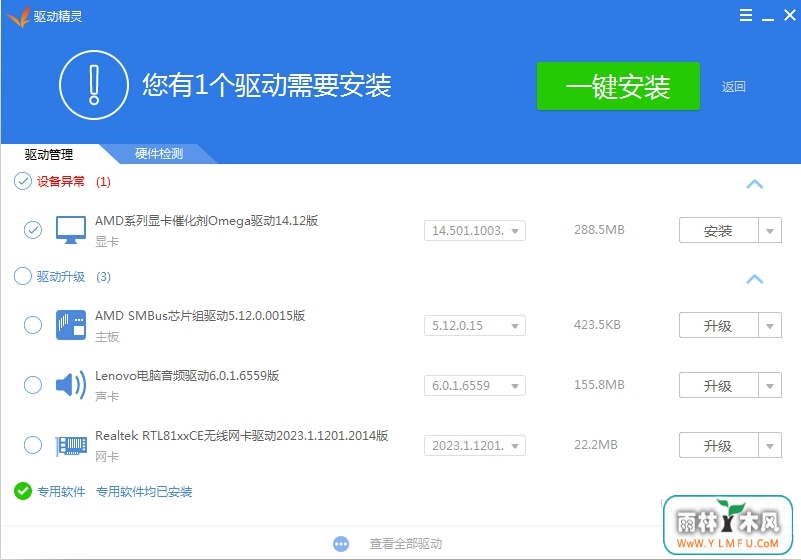Switch to the 驱动管理 tab

(x=49, y=154)
